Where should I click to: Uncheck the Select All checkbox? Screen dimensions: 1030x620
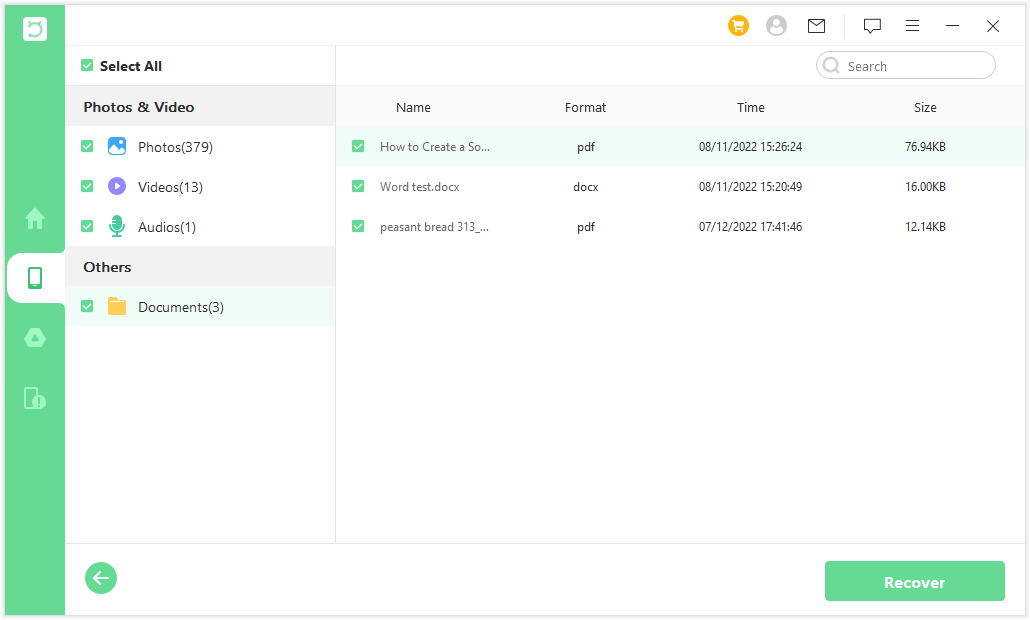(87, 65)
